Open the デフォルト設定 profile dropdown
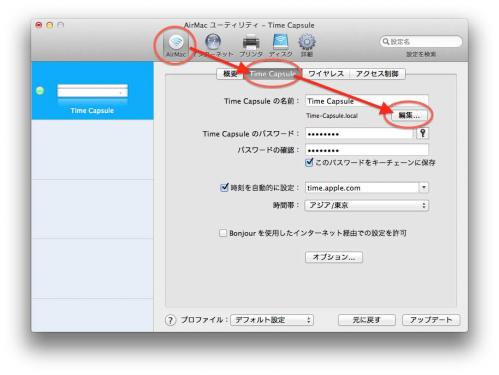Screen dimensions: 499x375 click(272, 320)
